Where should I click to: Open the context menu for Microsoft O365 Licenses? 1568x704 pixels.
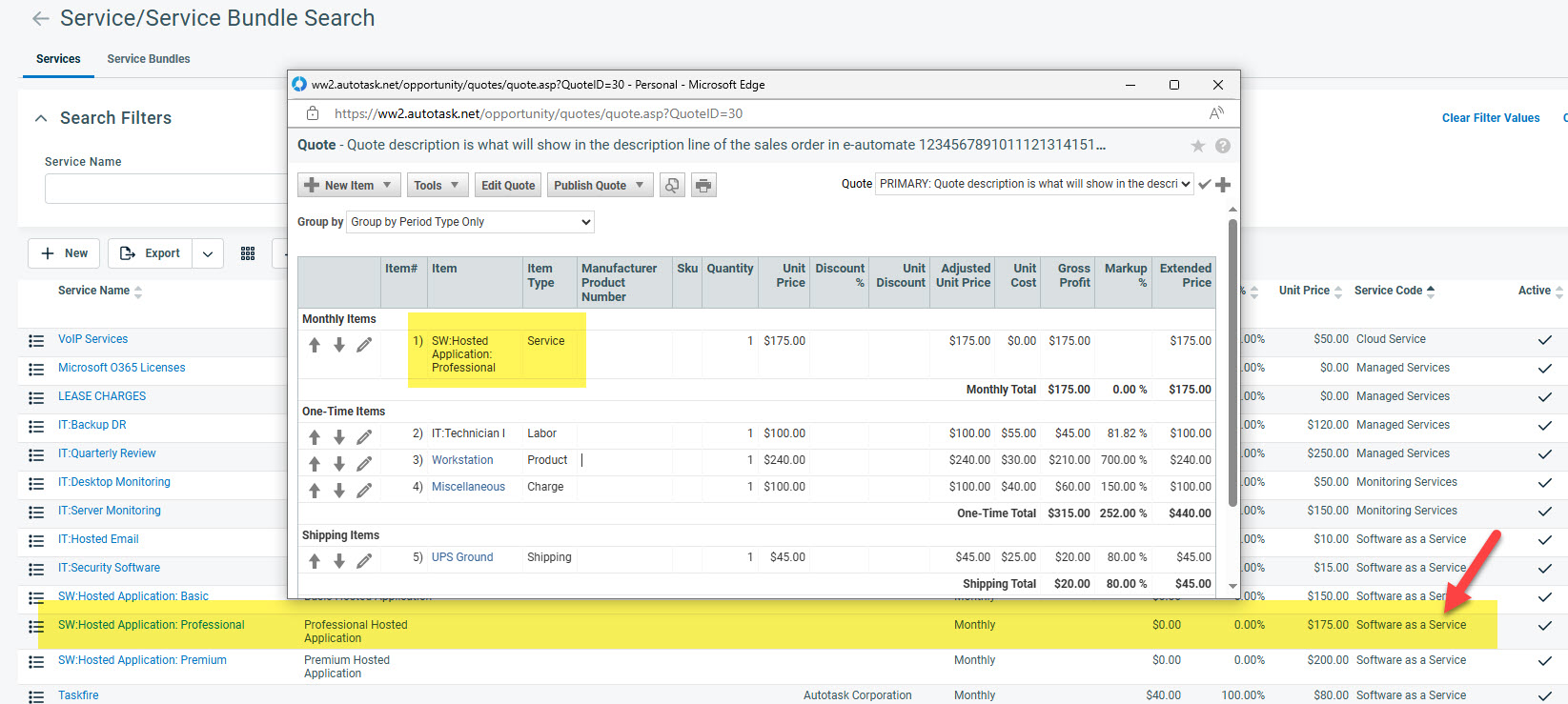pyautogui.click(x=36, y=369)
